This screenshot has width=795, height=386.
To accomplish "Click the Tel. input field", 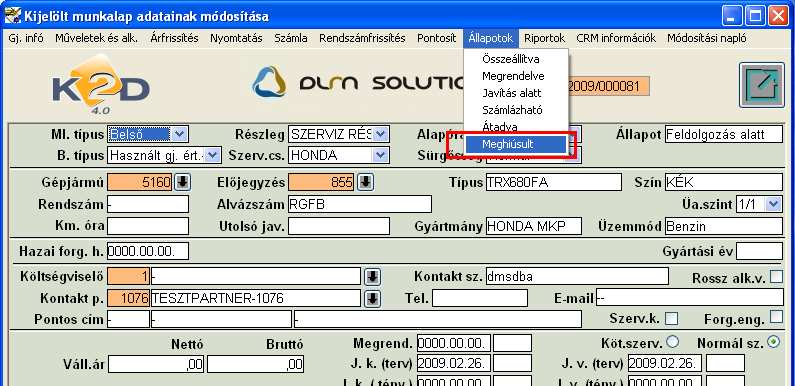I will pyautogui.click(x=479, y=298).
